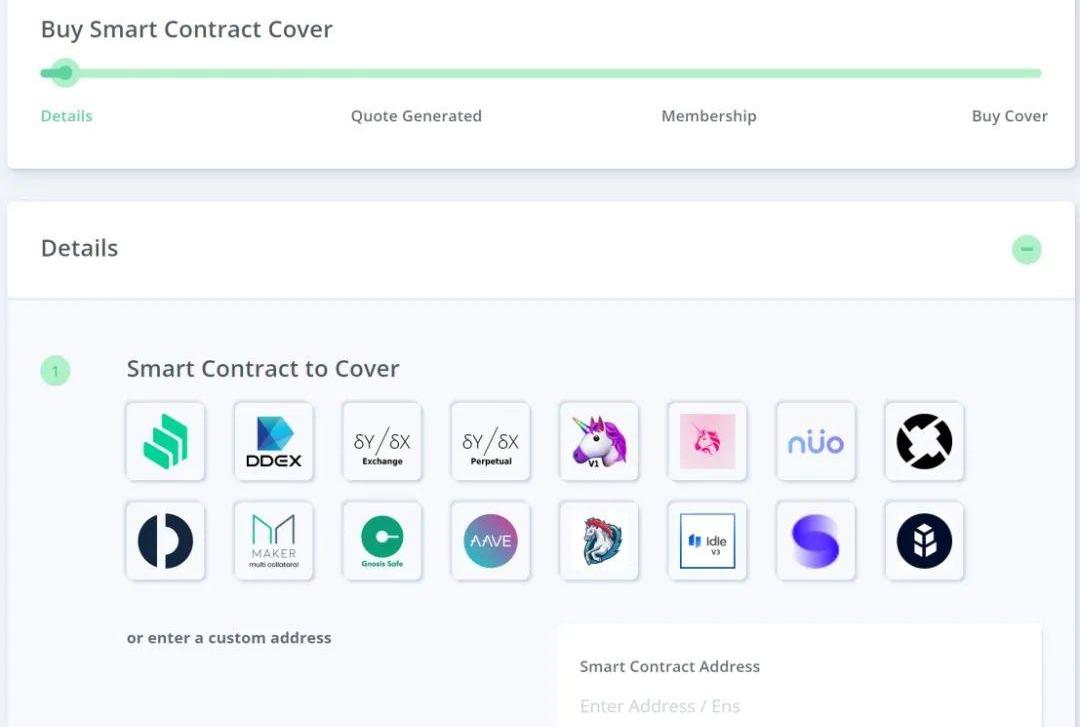Select the dYdX Exchange tile

point(382,442)
